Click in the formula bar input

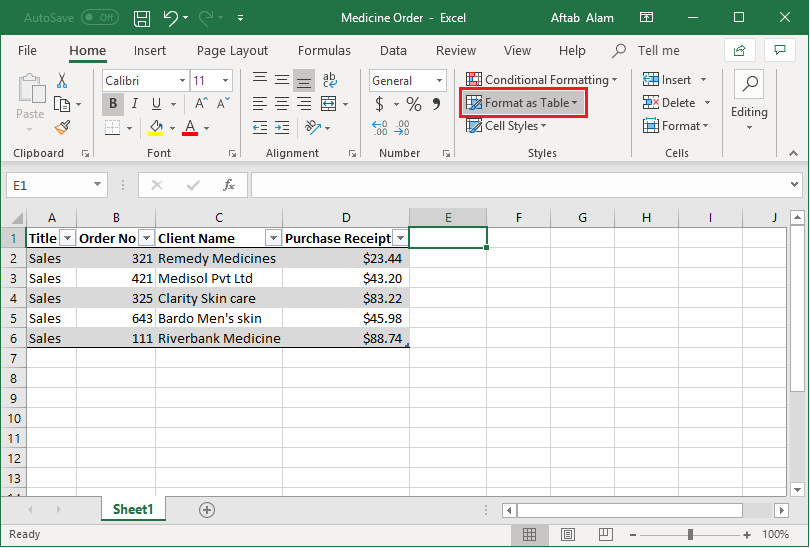pos(520,185)
